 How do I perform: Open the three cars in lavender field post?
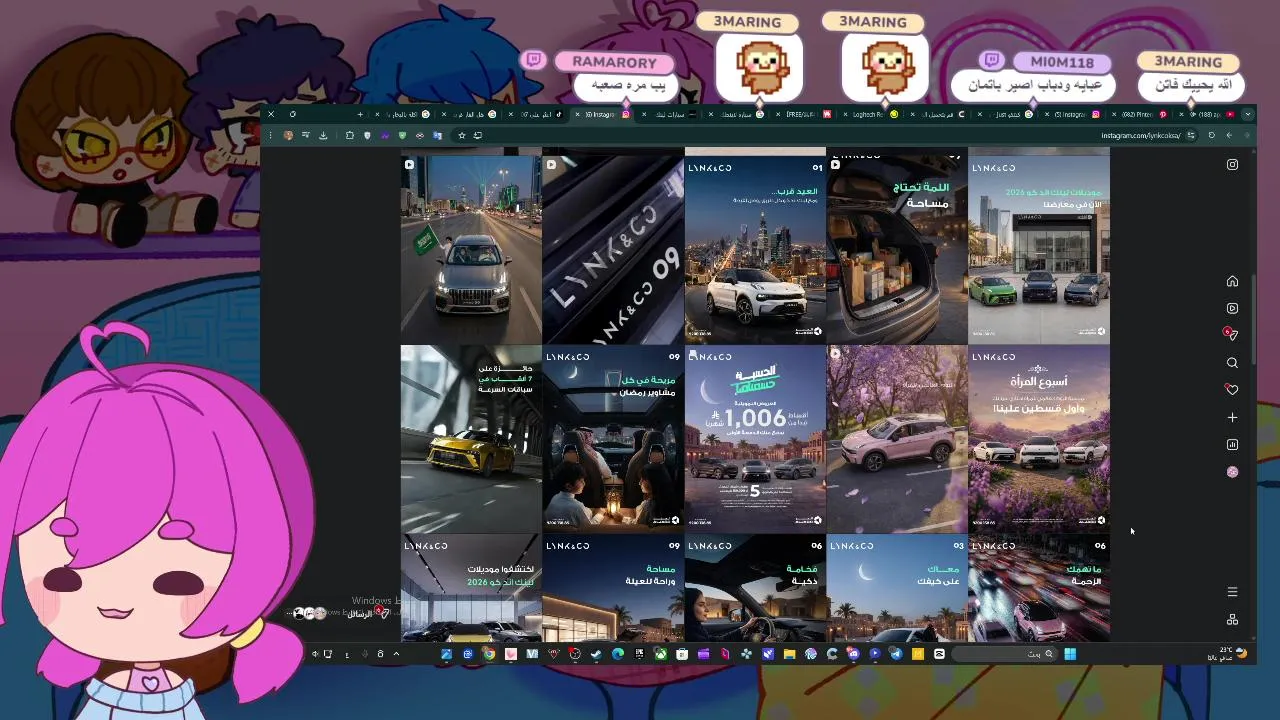click(x=1039, y=439)
